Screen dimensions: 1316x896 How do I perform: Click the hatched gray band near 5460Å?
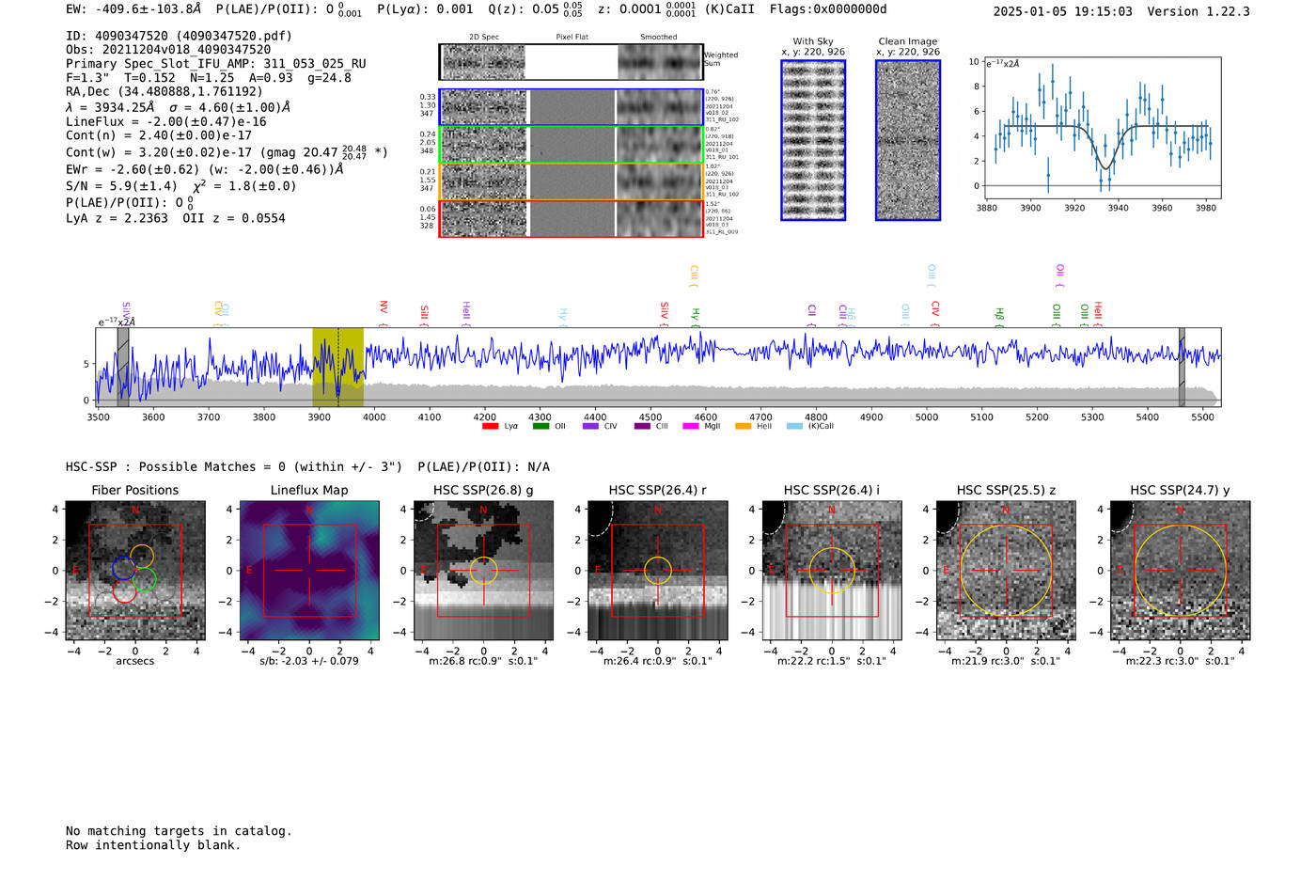point(1182,367)
